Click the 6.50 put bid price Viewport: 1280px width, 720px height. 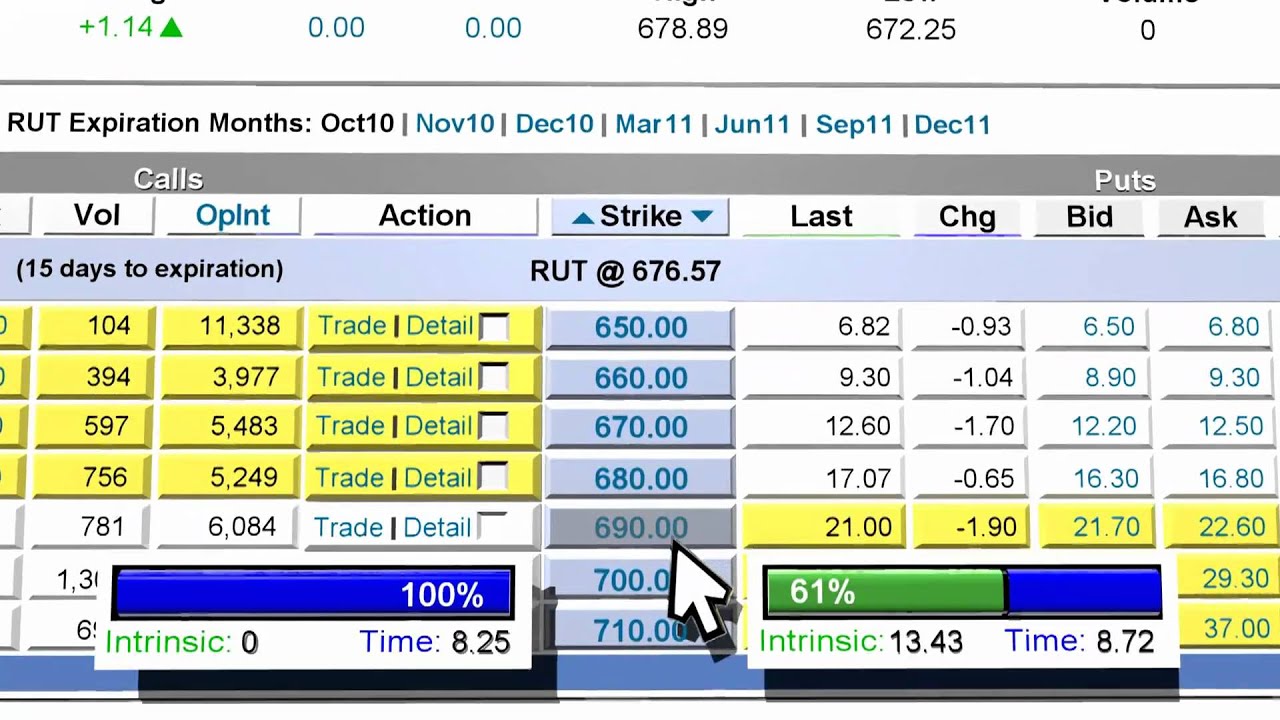coord(1108,327)
